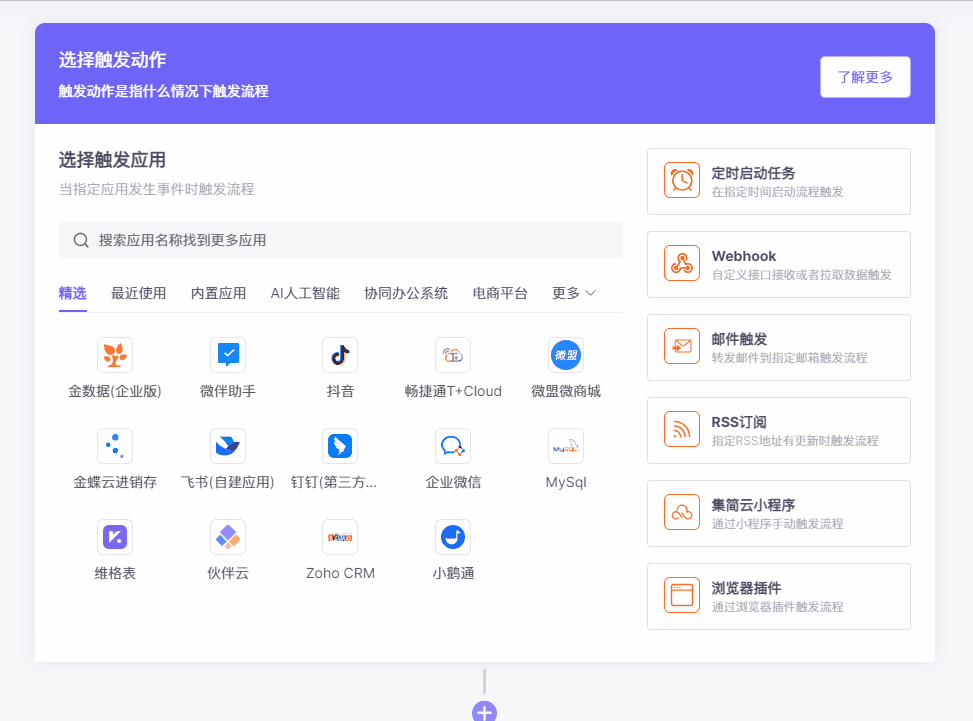Expand the 更多 categories dropdown
The height and width of the screenshot is (721, 973).
click(574, 293)
